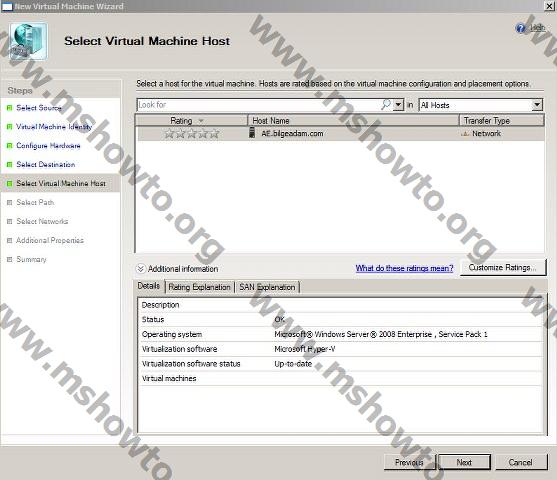Click the server icon beside AE.bilgeadam.com

[252, 133]
